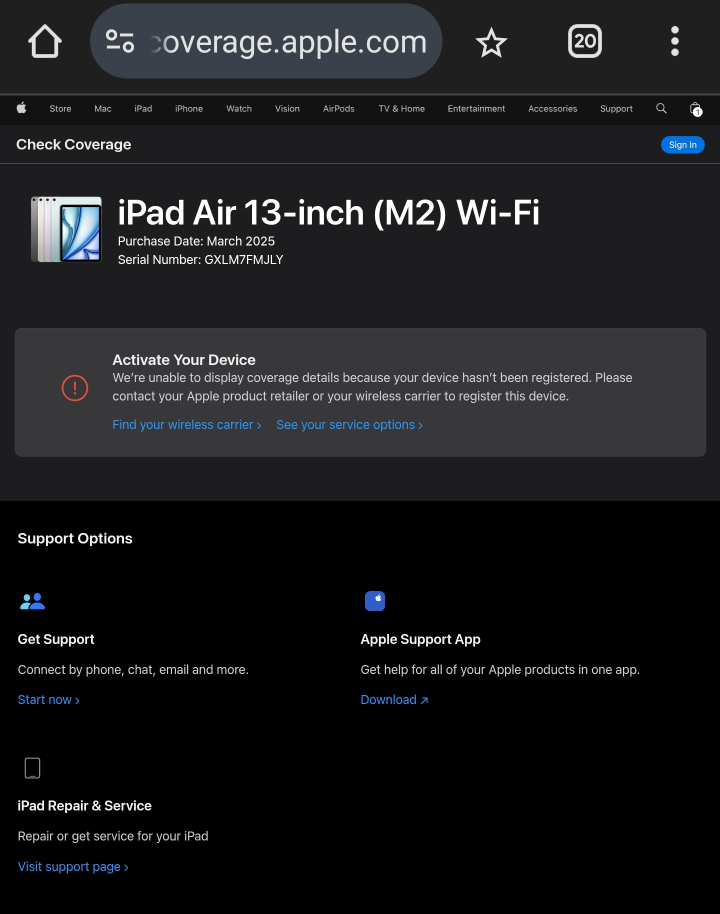Click the Get Support people icon
Image resolution: width=720 pixels, height=914 pixels.
(x=32, y=601)
